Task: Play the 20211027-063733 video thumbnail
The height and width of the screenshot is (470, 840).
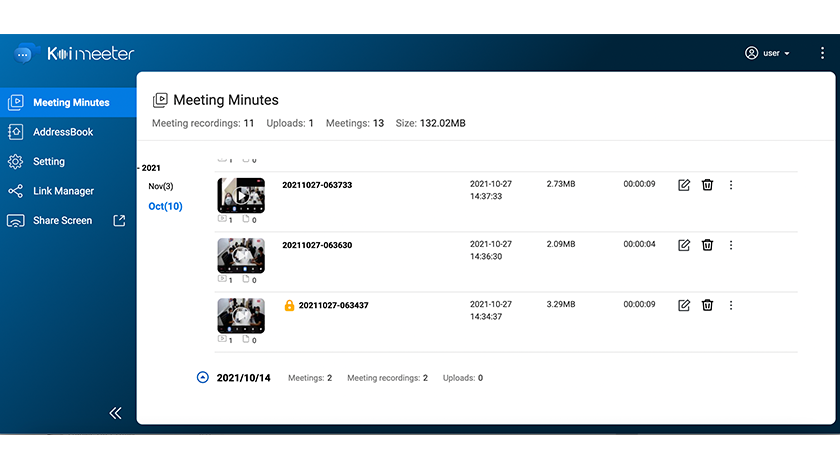Action: click(241, 195)
